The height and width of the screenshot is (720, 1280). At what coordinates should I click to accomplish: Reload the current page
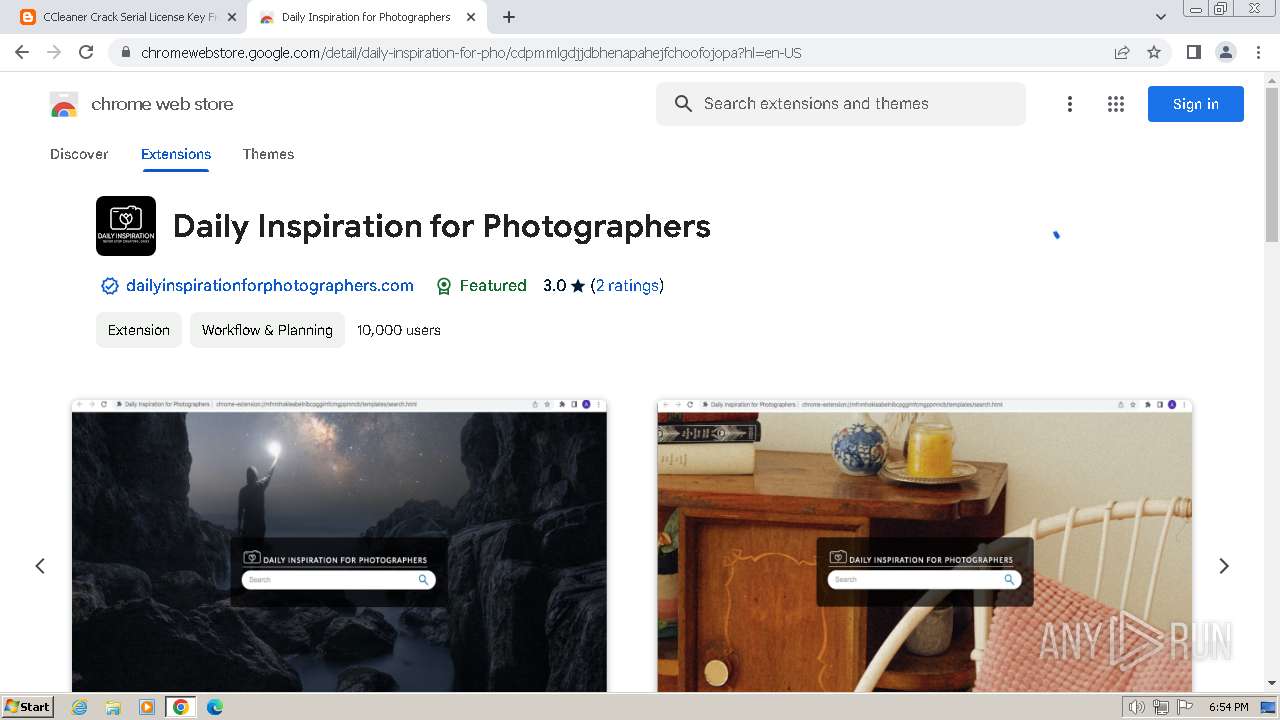click(x=86, y=52)
